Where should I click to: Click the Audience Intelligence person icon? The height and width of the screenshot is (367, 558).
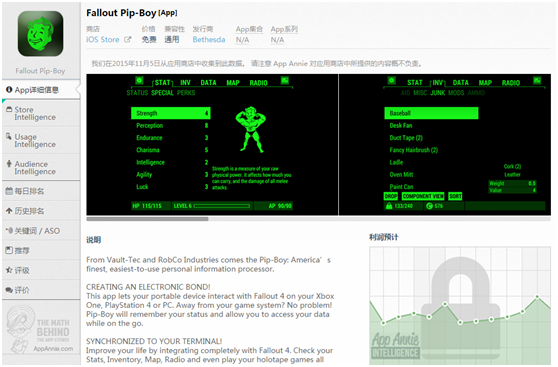(9, 164)
